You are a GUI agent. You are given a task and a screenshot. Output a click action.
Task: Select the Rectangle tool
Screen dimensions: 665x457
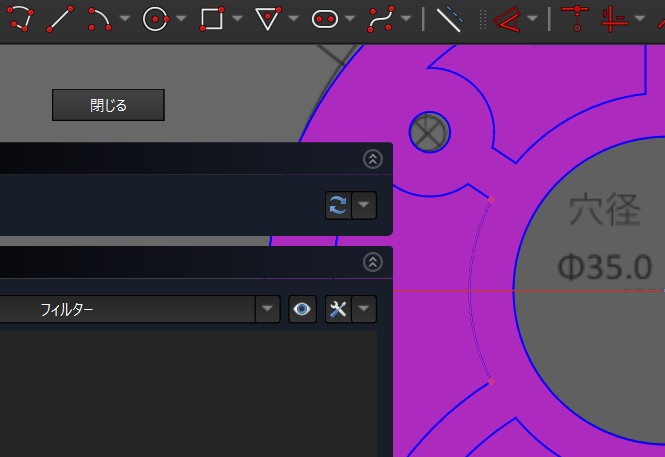(x=212, y=18)
